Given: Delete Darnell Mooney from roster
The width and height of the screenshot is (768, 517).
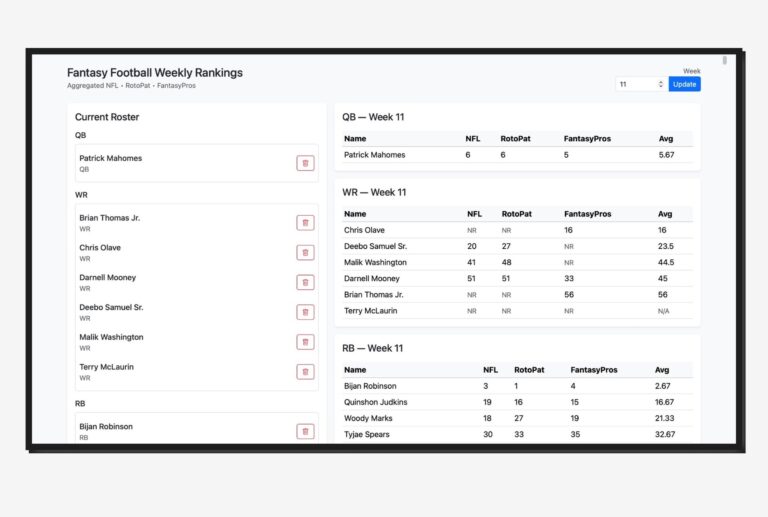Looking at the screenshot, I should [x=305, y=282].
